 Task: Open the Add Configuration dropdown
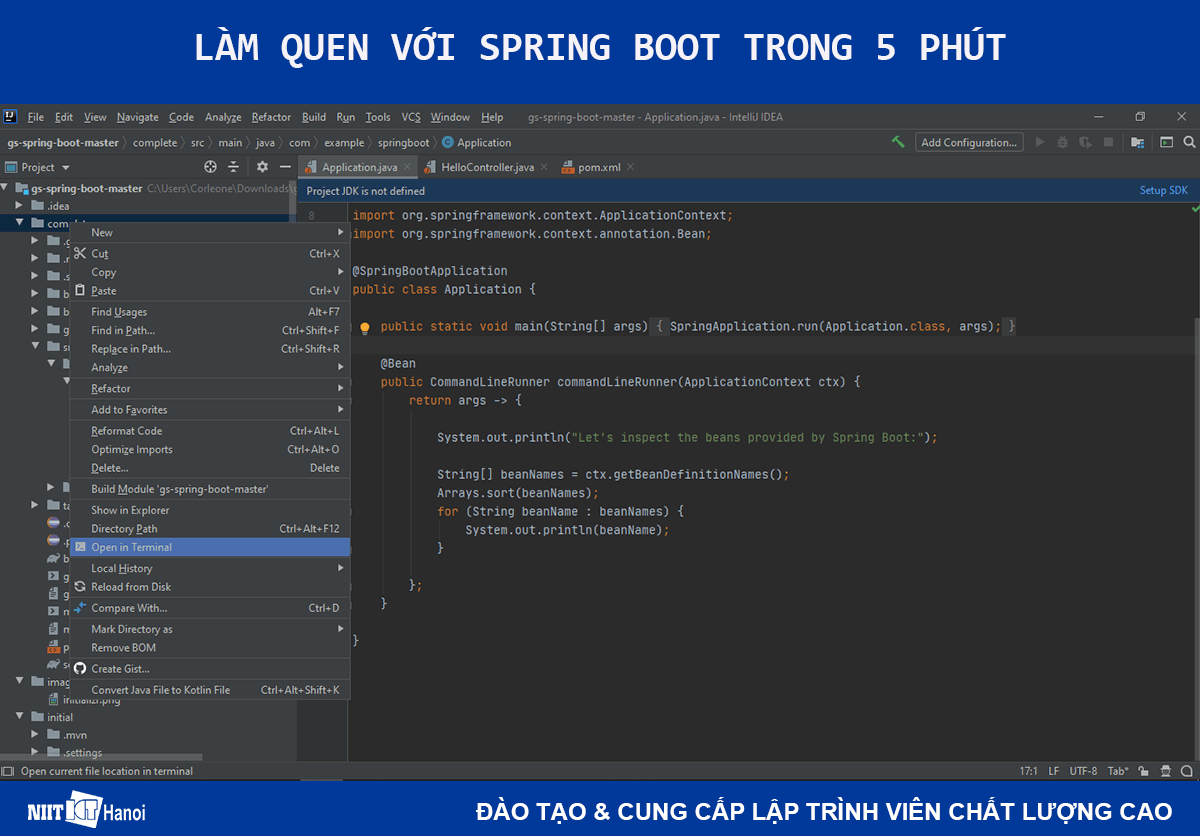968,142
